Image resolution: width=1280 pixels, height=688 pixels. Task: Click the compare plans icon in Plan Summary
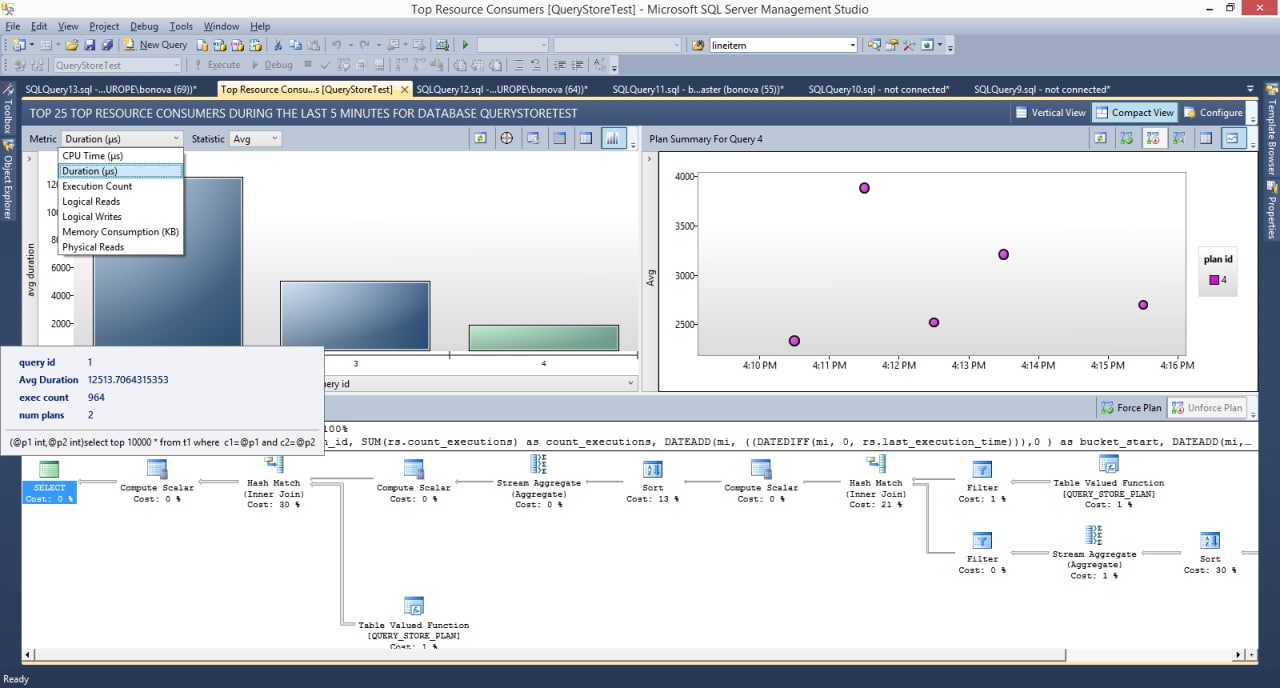(1179, 138)
